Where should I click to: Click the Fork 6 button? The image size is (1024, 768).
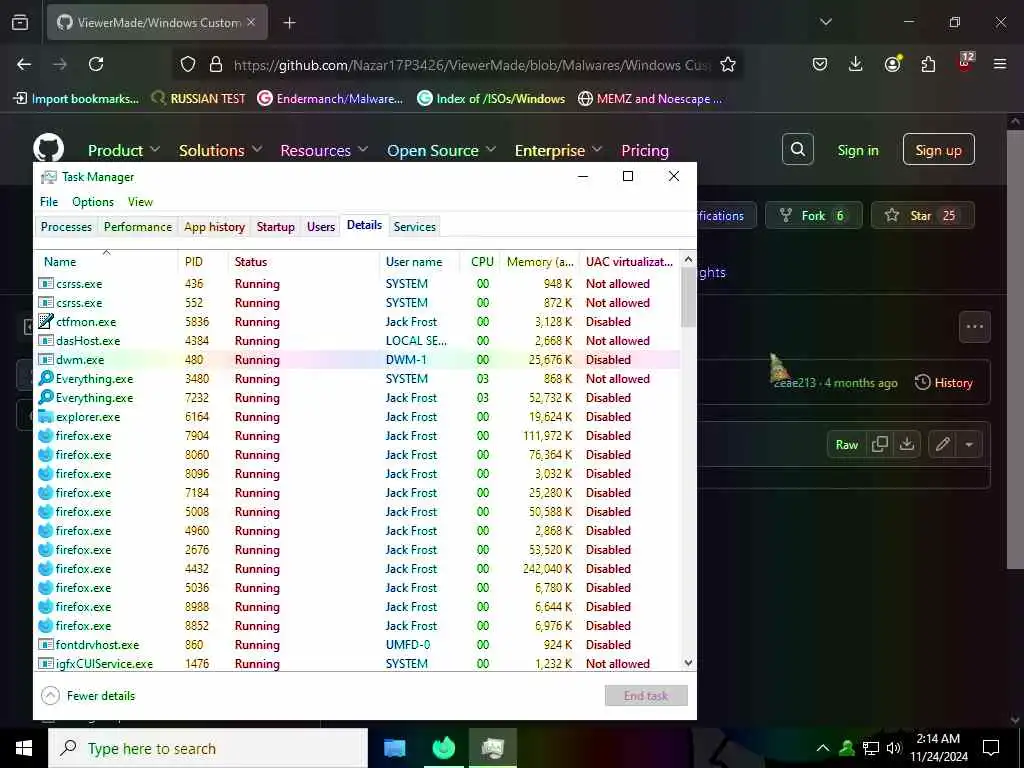814,216
